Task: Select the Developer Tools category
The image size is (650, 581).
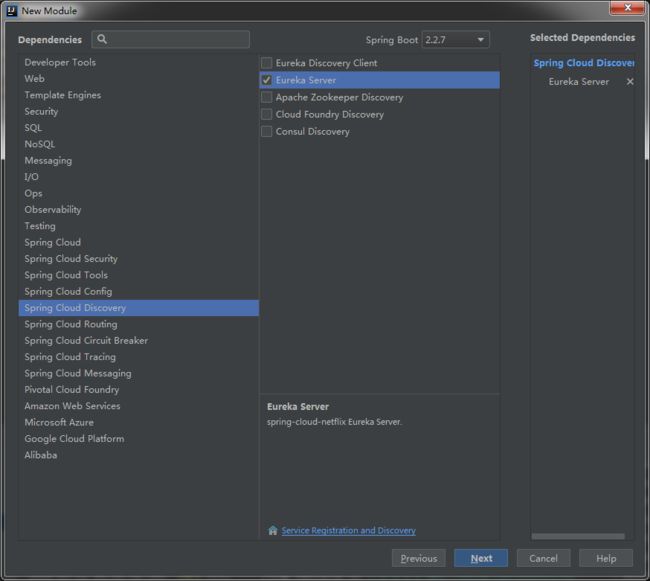Action: click(139, 62)
